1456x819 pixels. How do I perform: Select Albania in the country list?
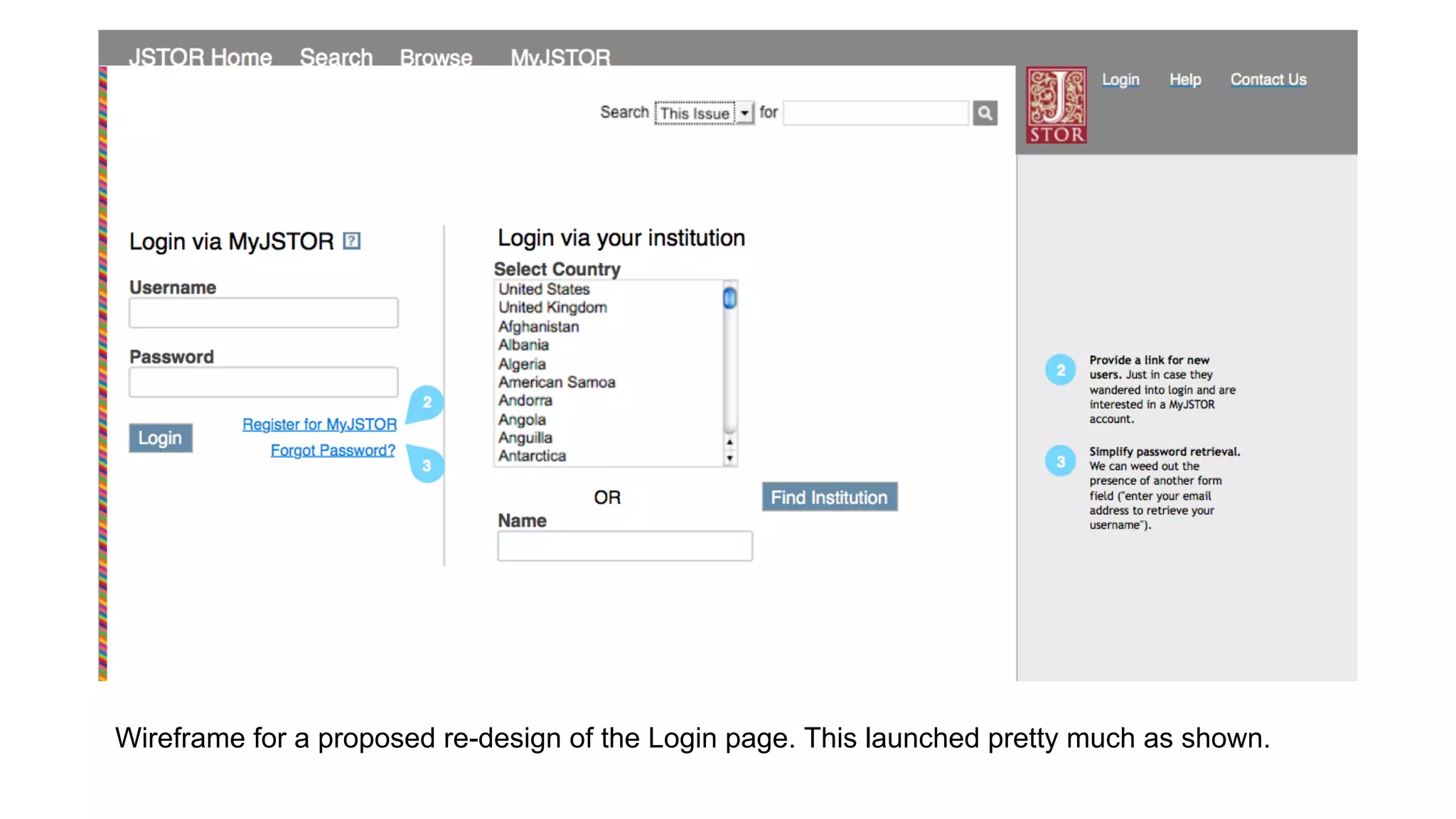(523, 345)
